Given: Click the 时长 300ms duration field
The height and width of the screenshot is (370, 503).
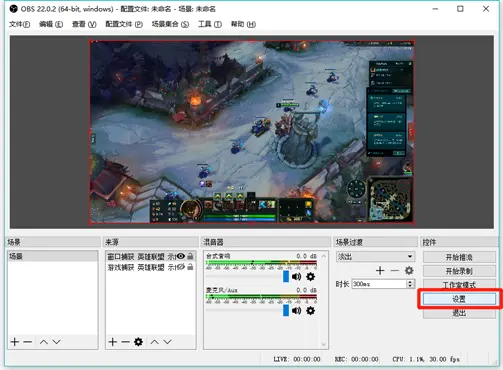Looking at the screenshot, I should point(379,284).
